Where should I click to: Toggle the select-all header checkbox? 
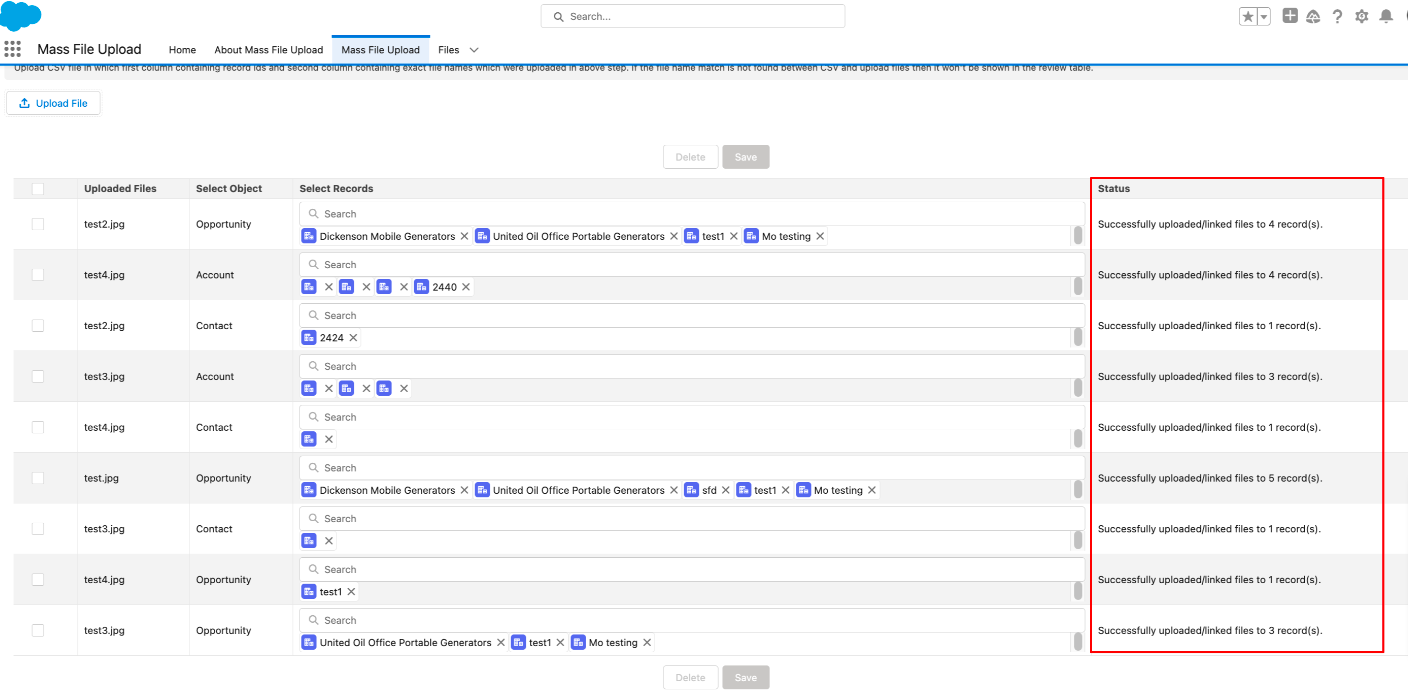pos(38,188)
